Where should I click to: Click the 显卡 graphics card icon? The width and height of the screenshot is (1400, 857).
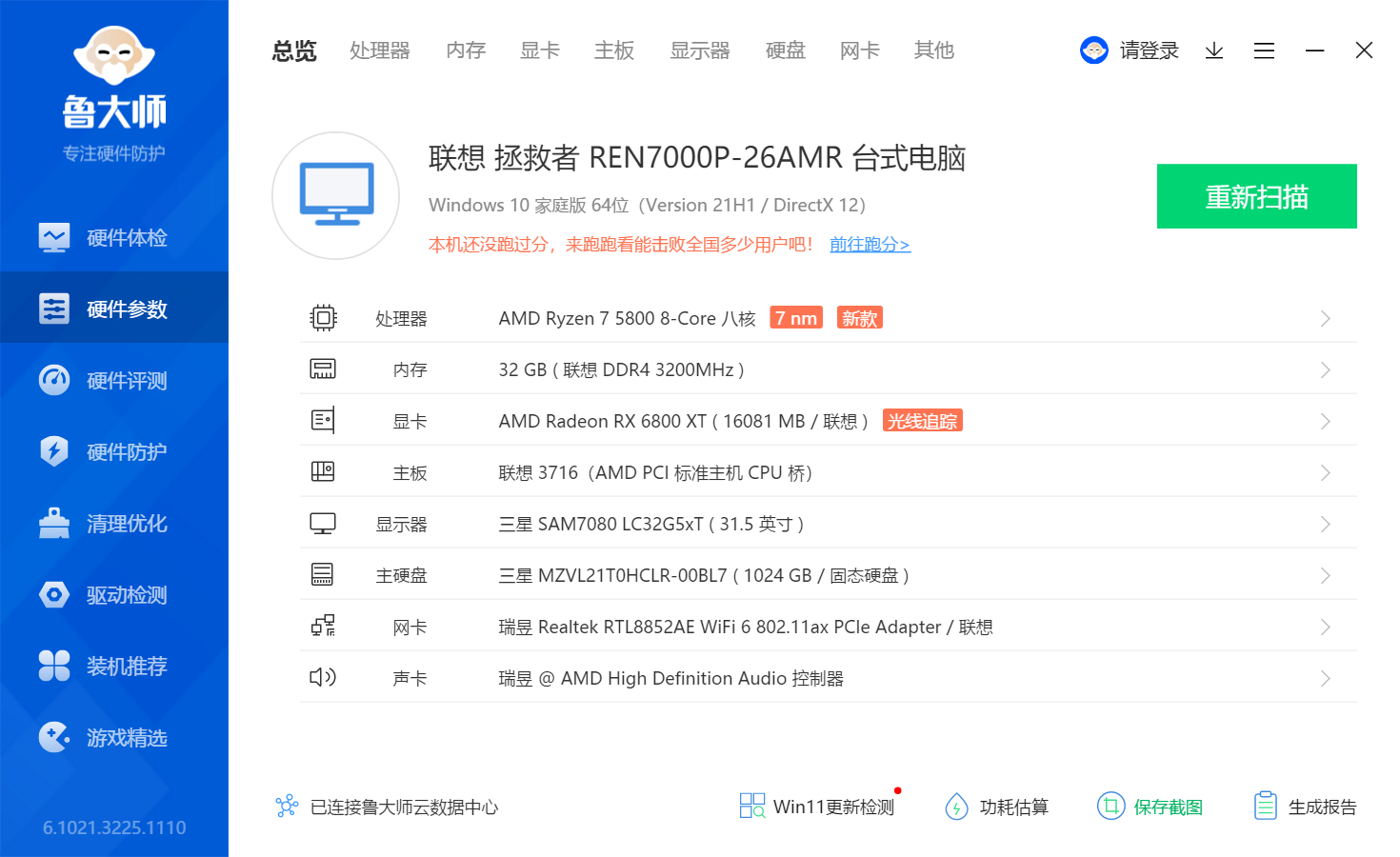tap(323, 420)
